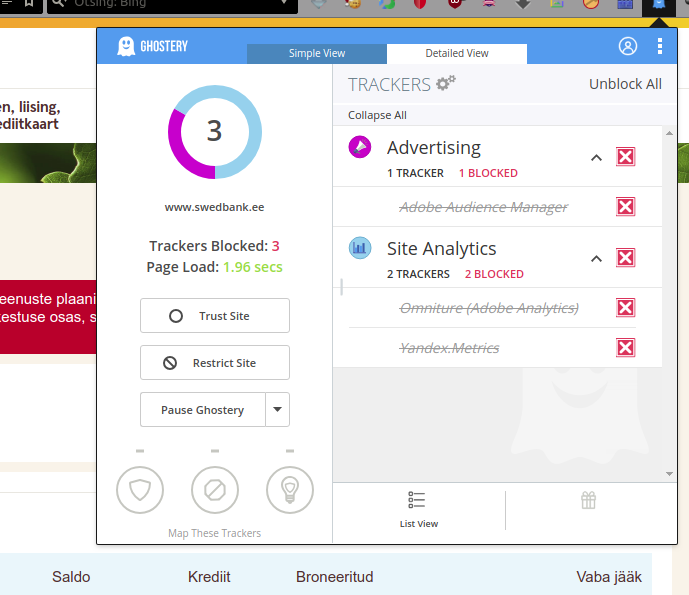Click Yandex.Metrics tracker name
Image resolution: width=689 pixels, height=595 pixels.
click(x=449, y=348)
